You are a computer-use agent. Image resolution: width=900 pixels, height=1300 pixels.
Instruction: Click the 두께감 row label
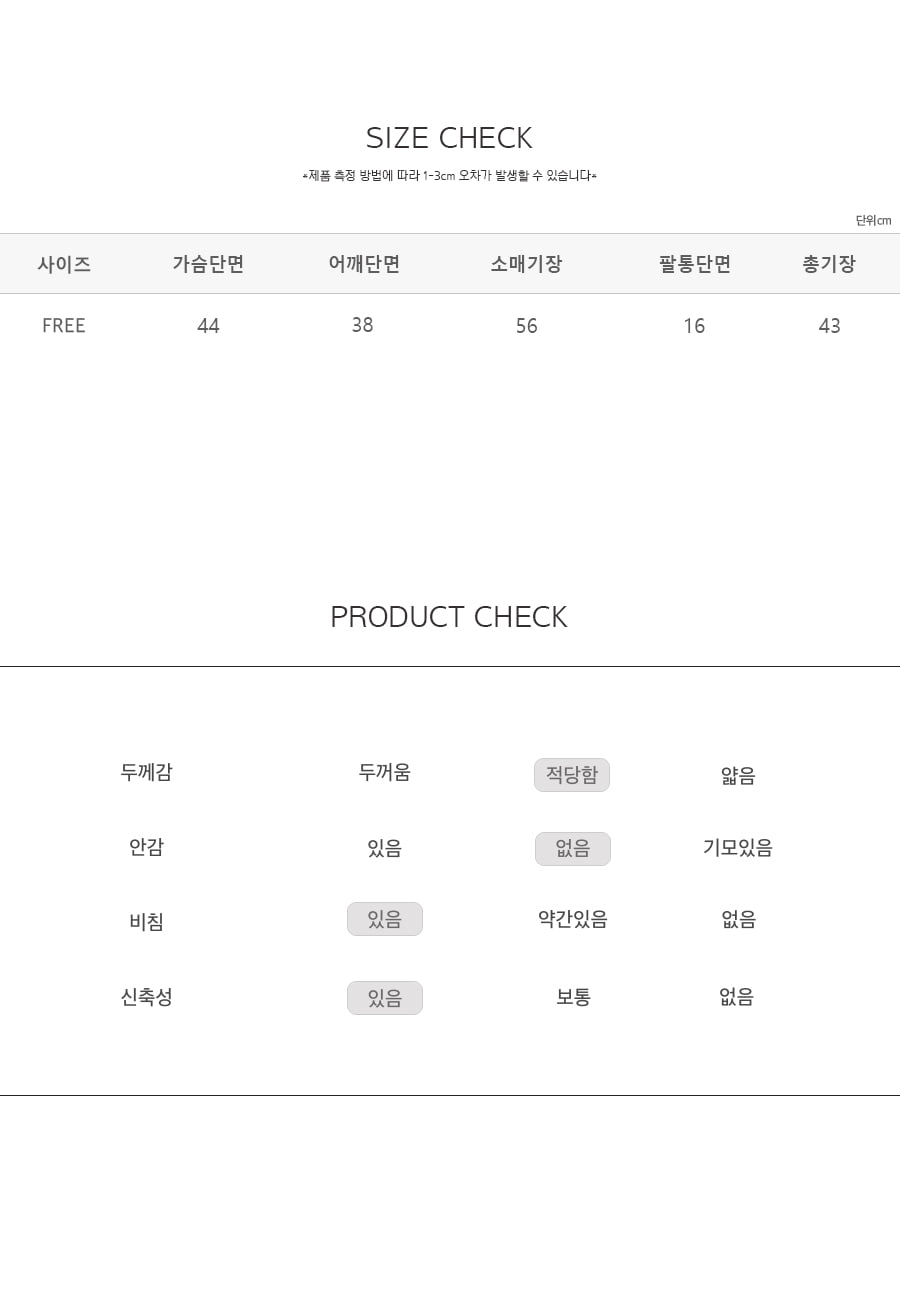[147, 772]
